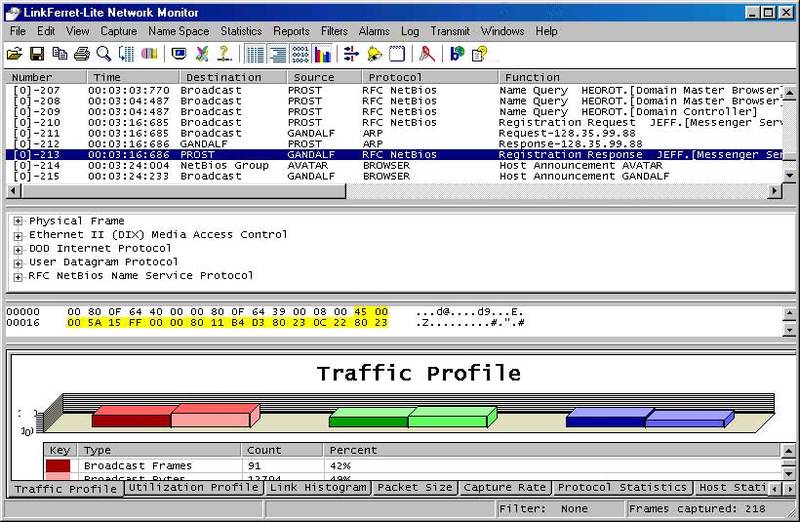The width and height of the screenshot is (800, 522).
Task: Click the pink and yellow color bars icon
Action: pos(149,54)
